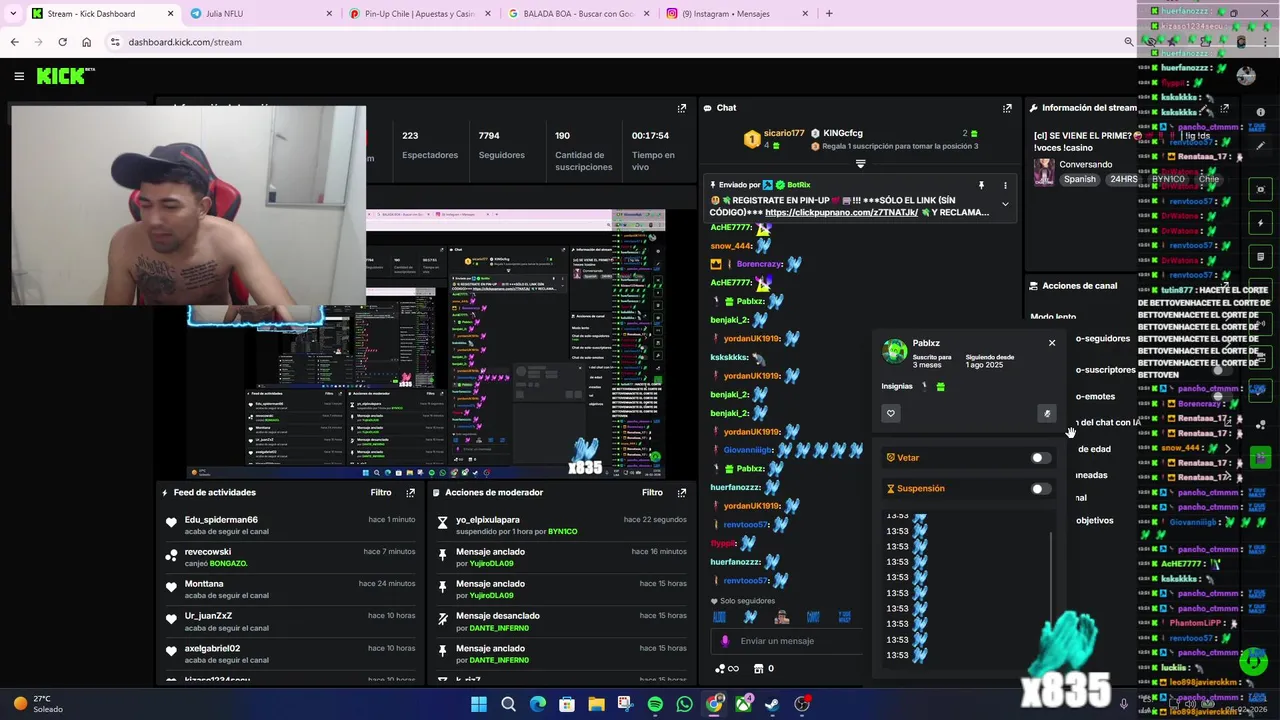This screenshot has width=1280, height=720.
Task: Pop out Acciones de moderador panel
Action: click(x=682, y=493)
